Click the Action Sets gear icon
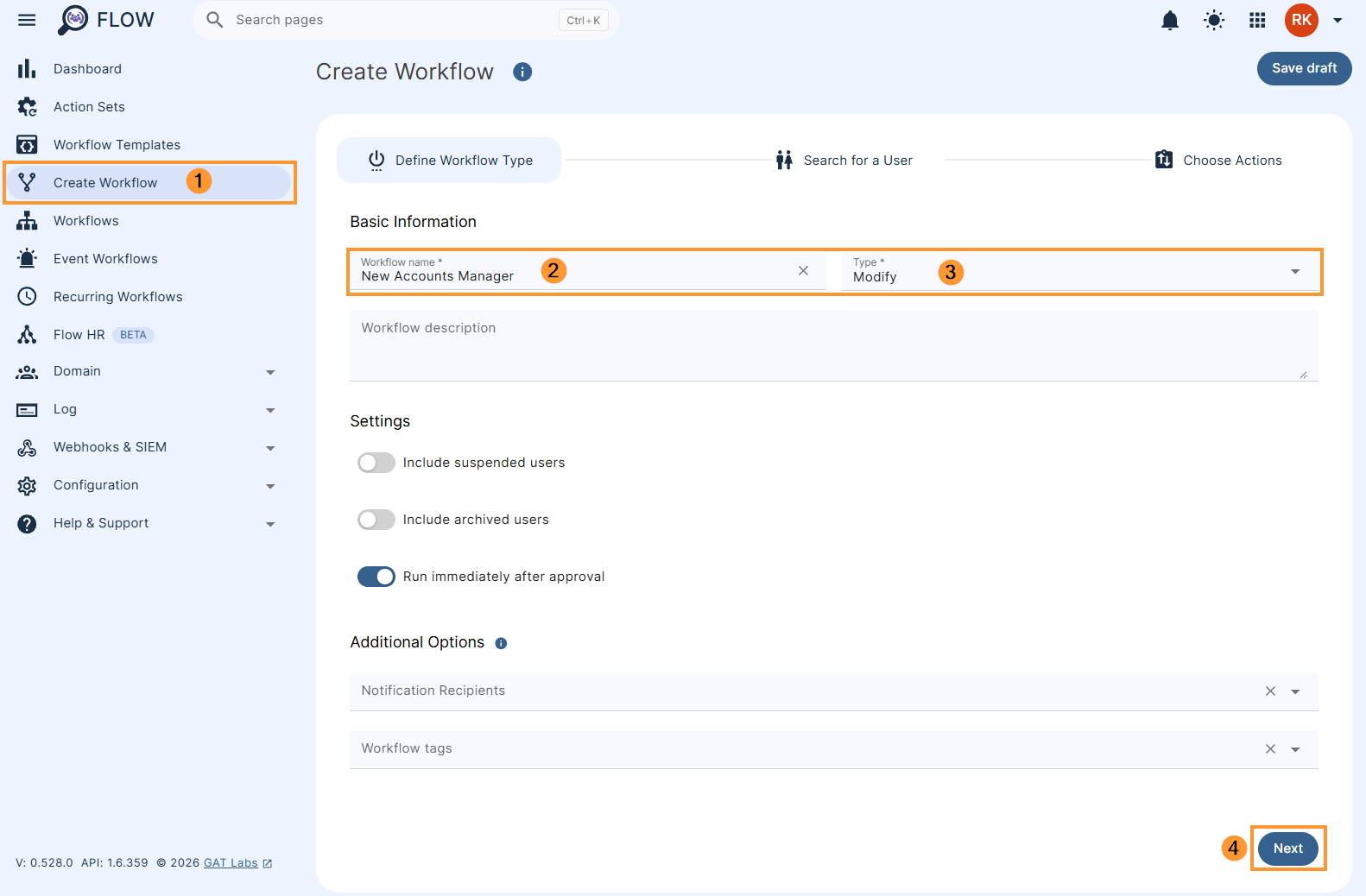This screenshot has width=1366, height=896. (x=27, y=107)
